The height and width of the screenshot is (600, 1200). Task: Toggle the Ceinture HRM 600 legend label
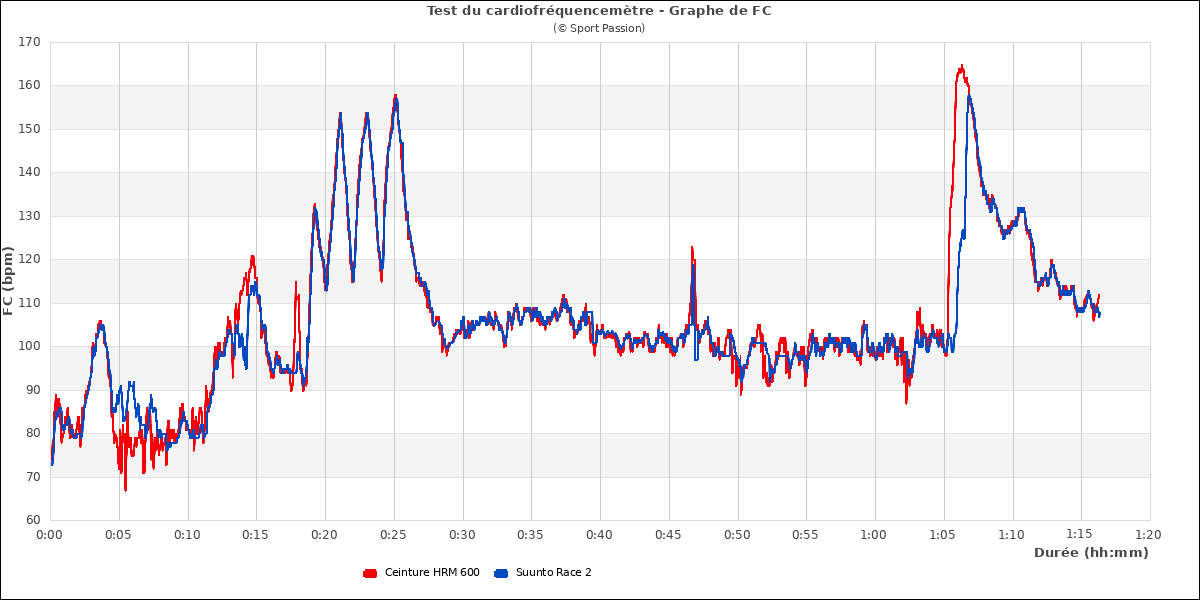click(x=431, y=573)
